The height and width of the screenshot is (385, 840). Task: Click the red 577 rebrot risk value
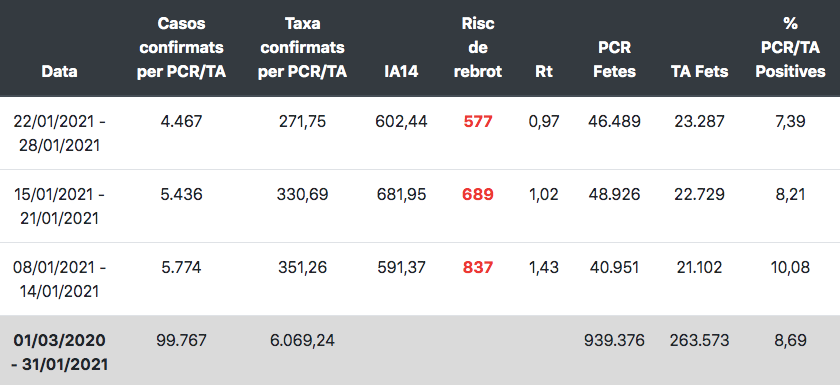477,122
